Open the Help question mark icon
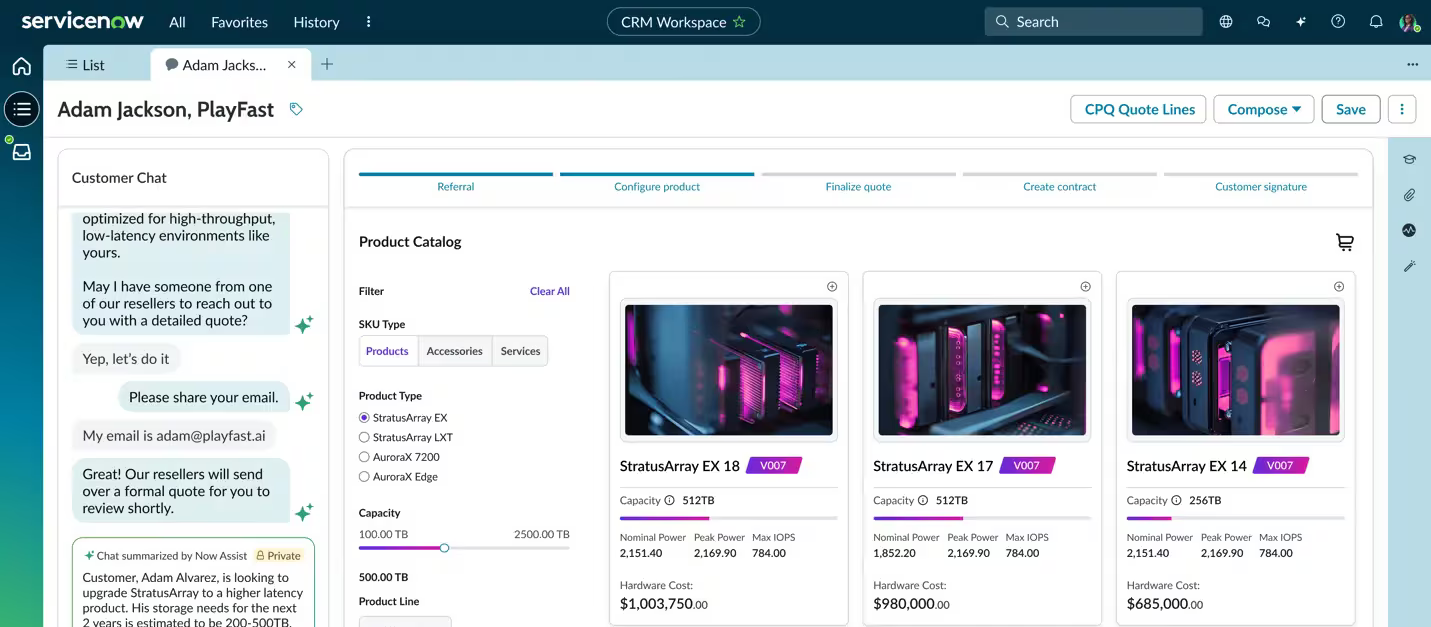Viewport: 1431px width, 627px height. click(1338, 22)
